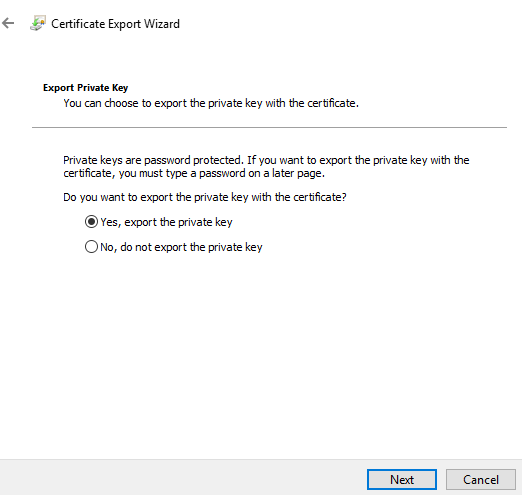Select the 'Yes, export the private key' radio button
Image resolution: width=522 pixels, height=495 pixels.
91,222
